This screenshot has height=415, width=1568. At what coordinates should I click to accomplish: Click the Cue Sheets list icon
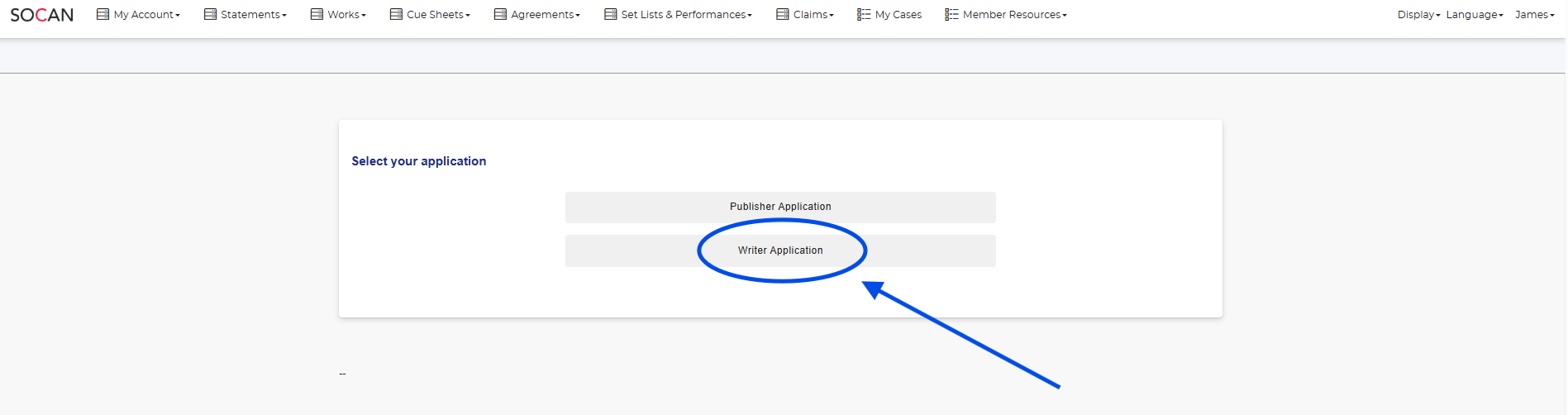pyautogui.click(x=396, y=14)
